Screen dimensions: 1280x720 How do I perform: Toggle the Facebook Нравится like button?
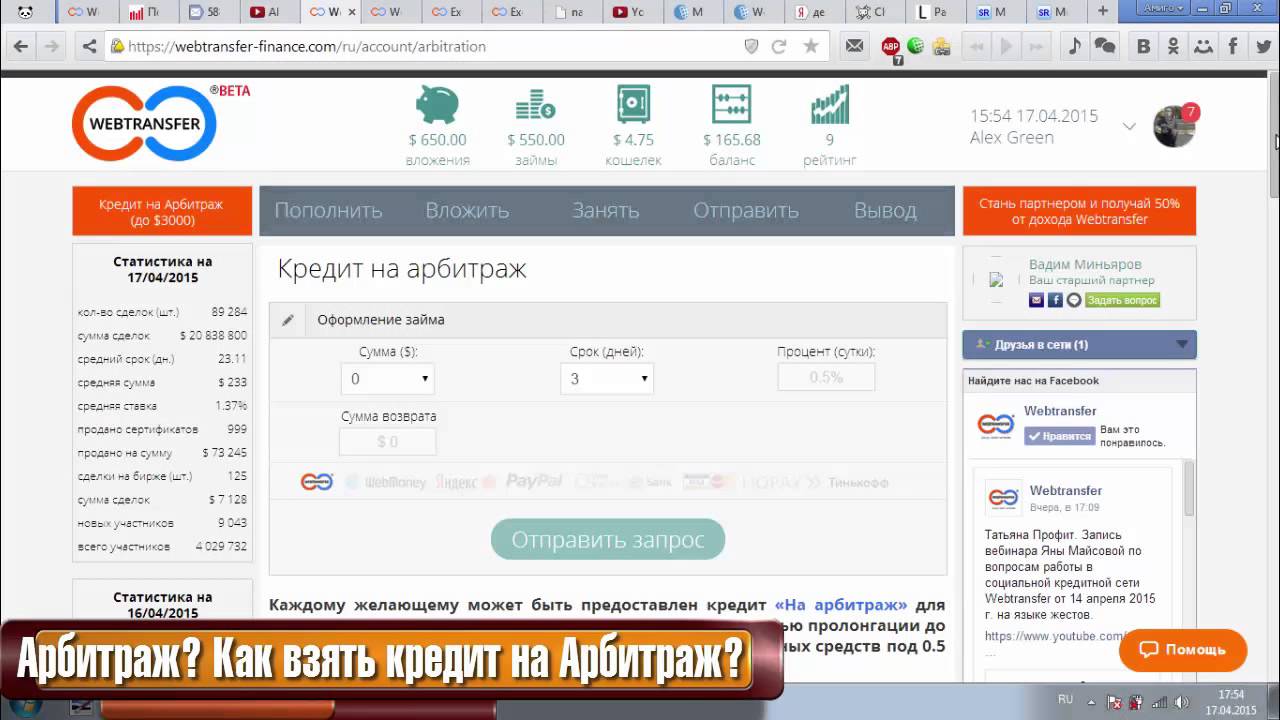coord(1059,436)
